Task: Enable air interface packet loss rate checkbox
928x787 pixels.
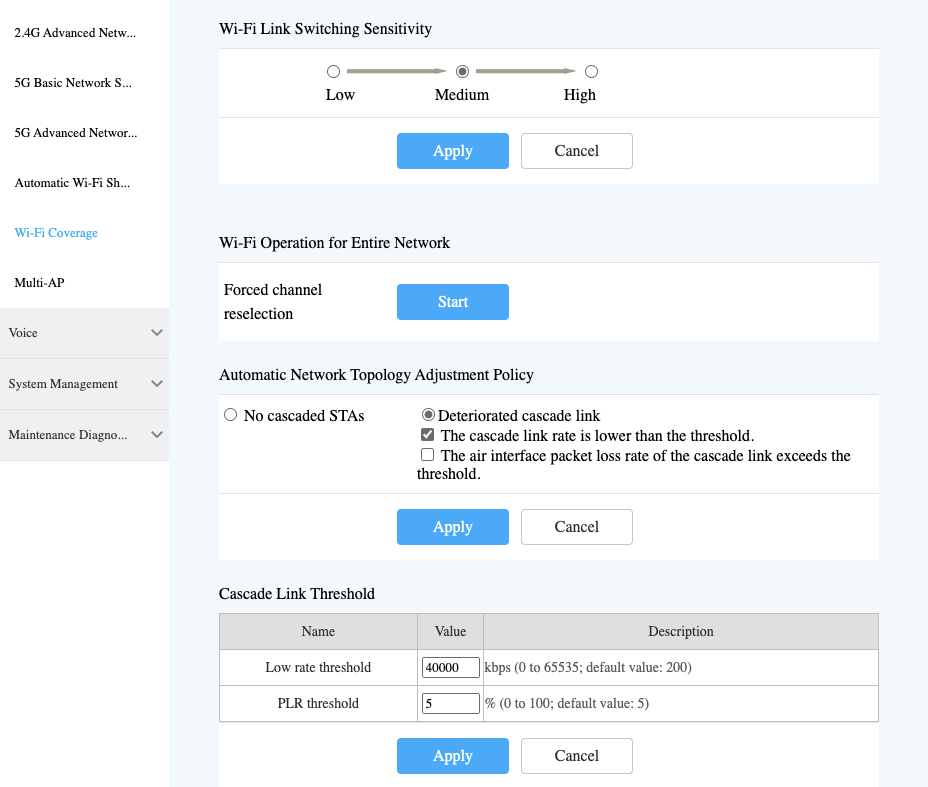Action: coord(428,455)
